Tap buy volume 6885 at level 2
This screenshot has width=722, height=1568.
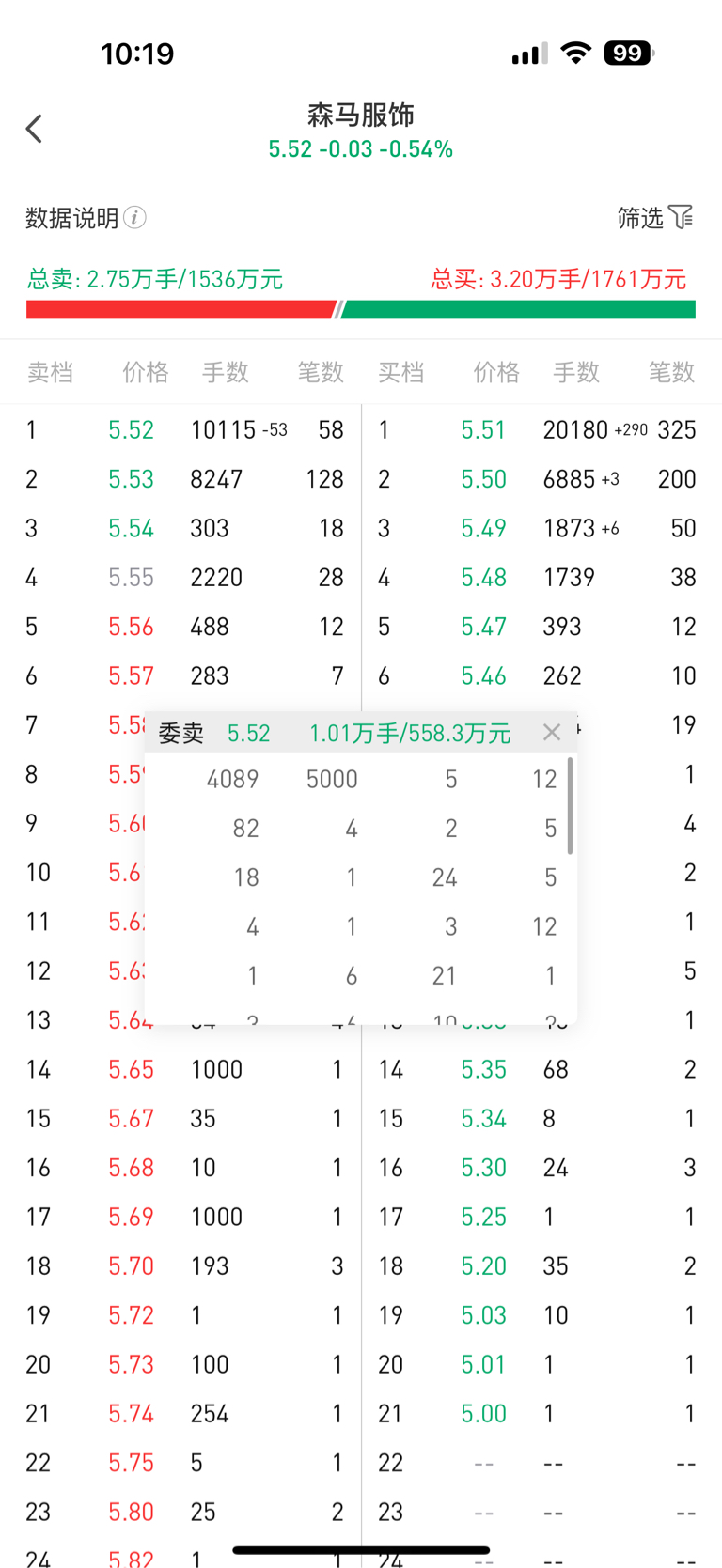[569, 479]
